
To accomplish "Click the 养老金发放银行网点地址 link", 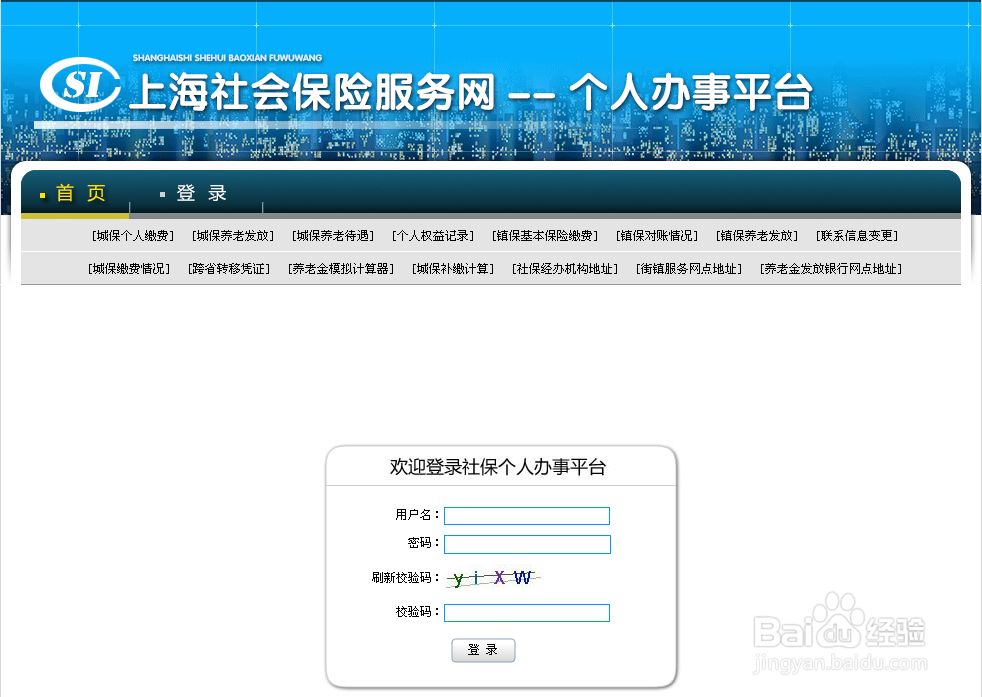I will coord(833,268).
